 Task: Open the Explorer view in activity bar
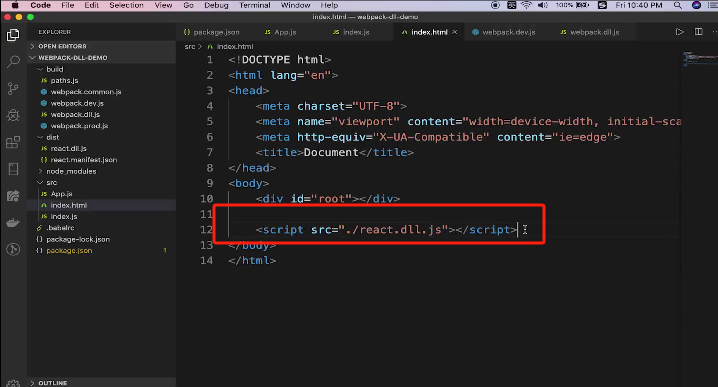click(13, 35)
